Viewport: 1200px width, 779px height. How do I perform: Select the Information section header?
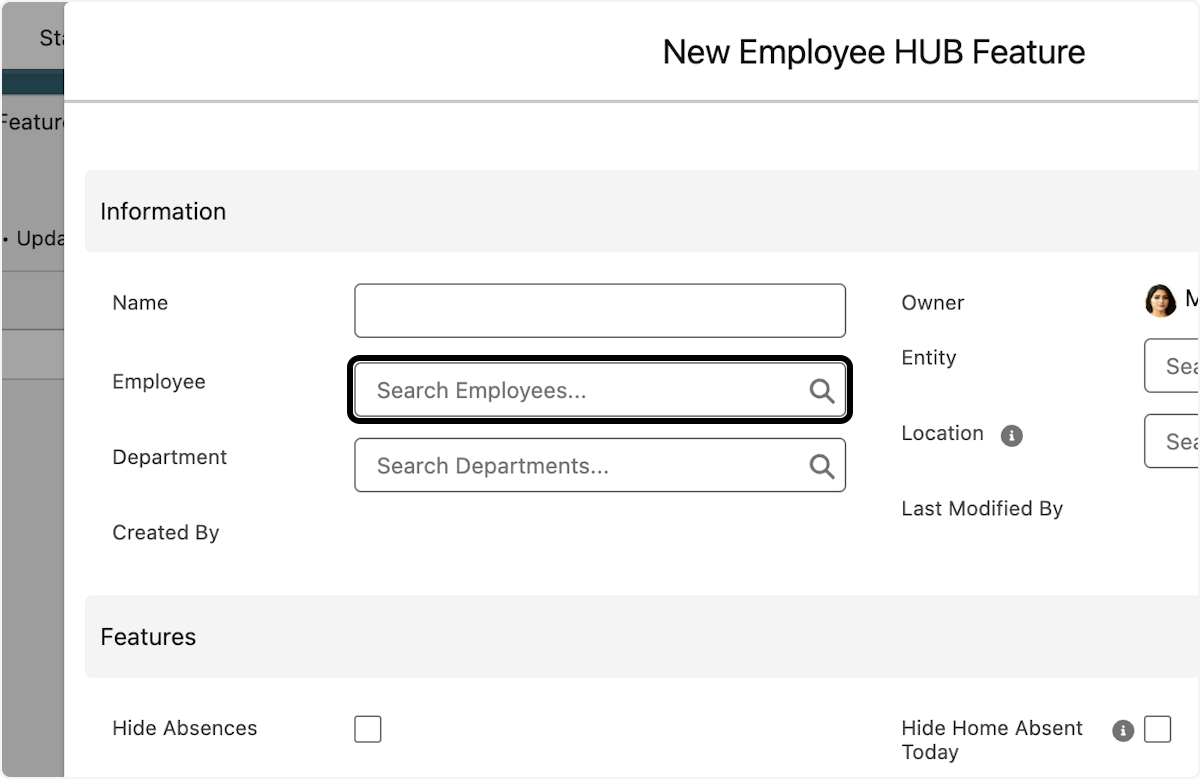pos(163,211)
